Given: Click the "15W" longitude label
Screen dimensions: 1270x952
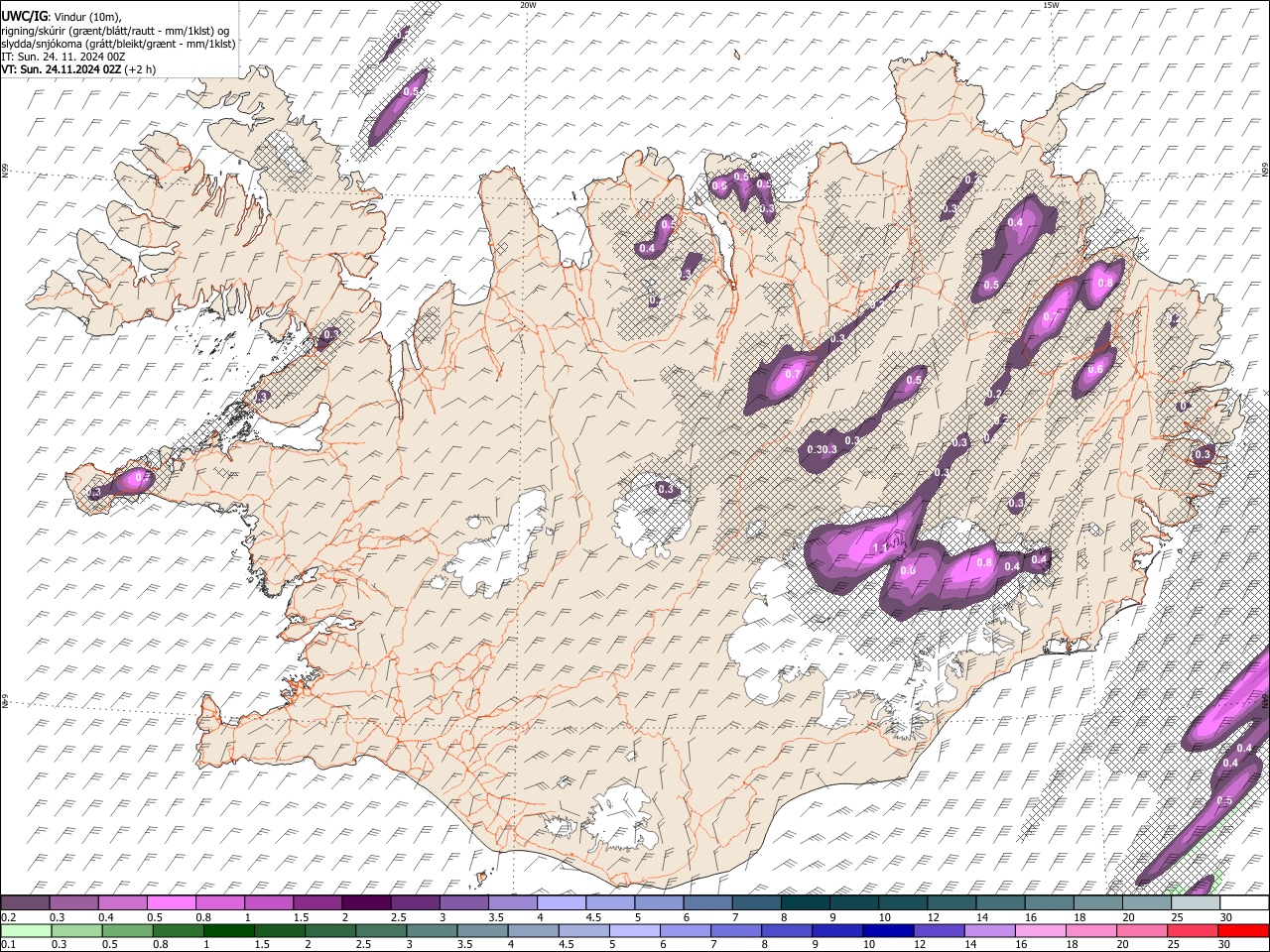Looking at the screenshot, I should click(x=1051, y=5).
